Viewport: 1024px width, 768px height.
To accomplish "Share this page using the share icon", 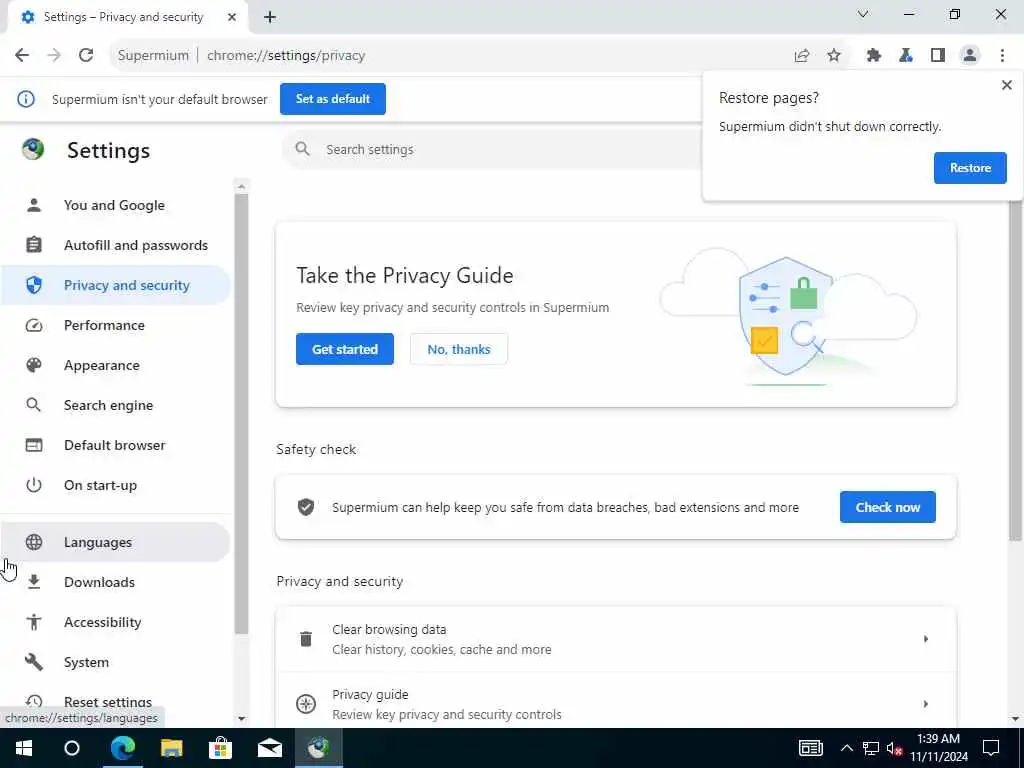I will click(802, 56).
